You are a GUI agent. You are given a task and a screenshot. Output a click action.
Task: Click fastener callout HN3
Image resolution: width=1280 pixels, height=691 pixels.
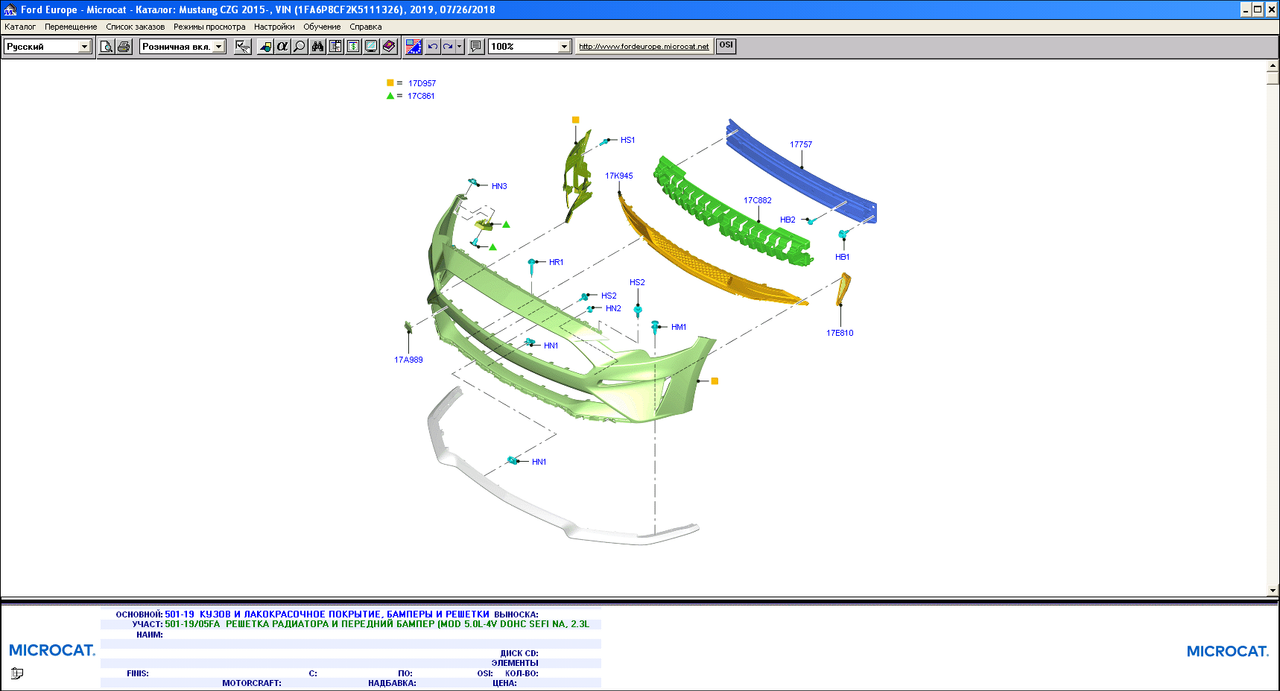(499, 186)
